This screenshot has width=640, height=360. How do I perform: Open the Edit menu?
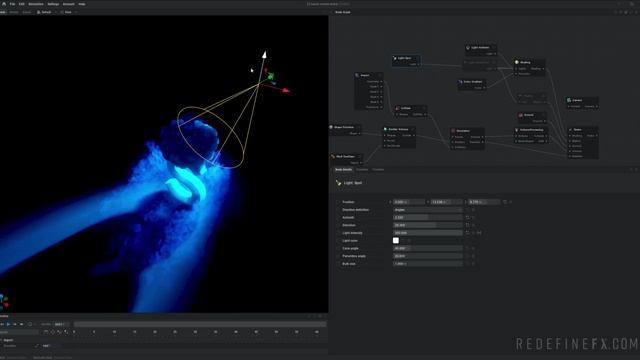tap(21, 4)
